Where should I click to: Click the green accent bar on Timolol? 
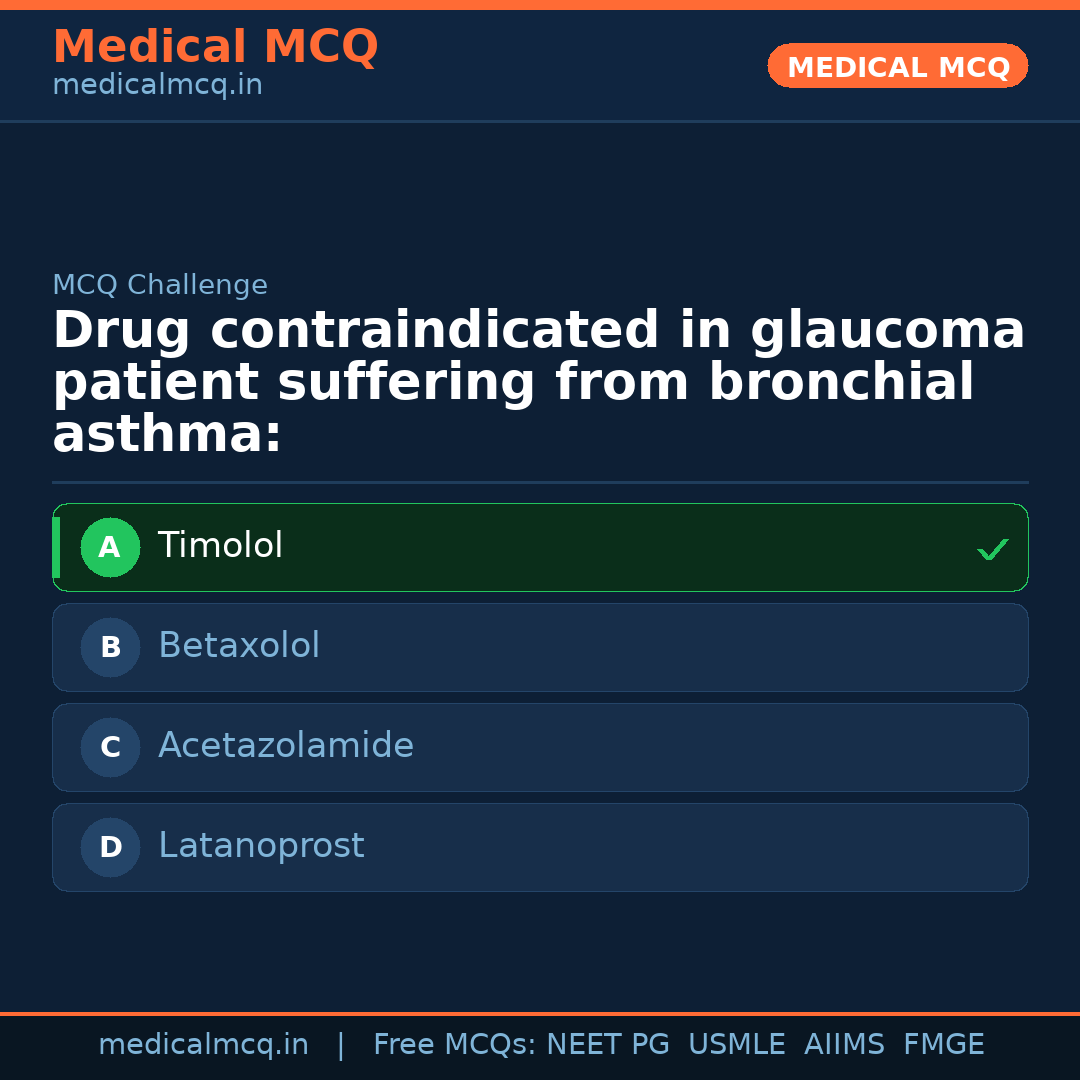click(x=56, y=547)
